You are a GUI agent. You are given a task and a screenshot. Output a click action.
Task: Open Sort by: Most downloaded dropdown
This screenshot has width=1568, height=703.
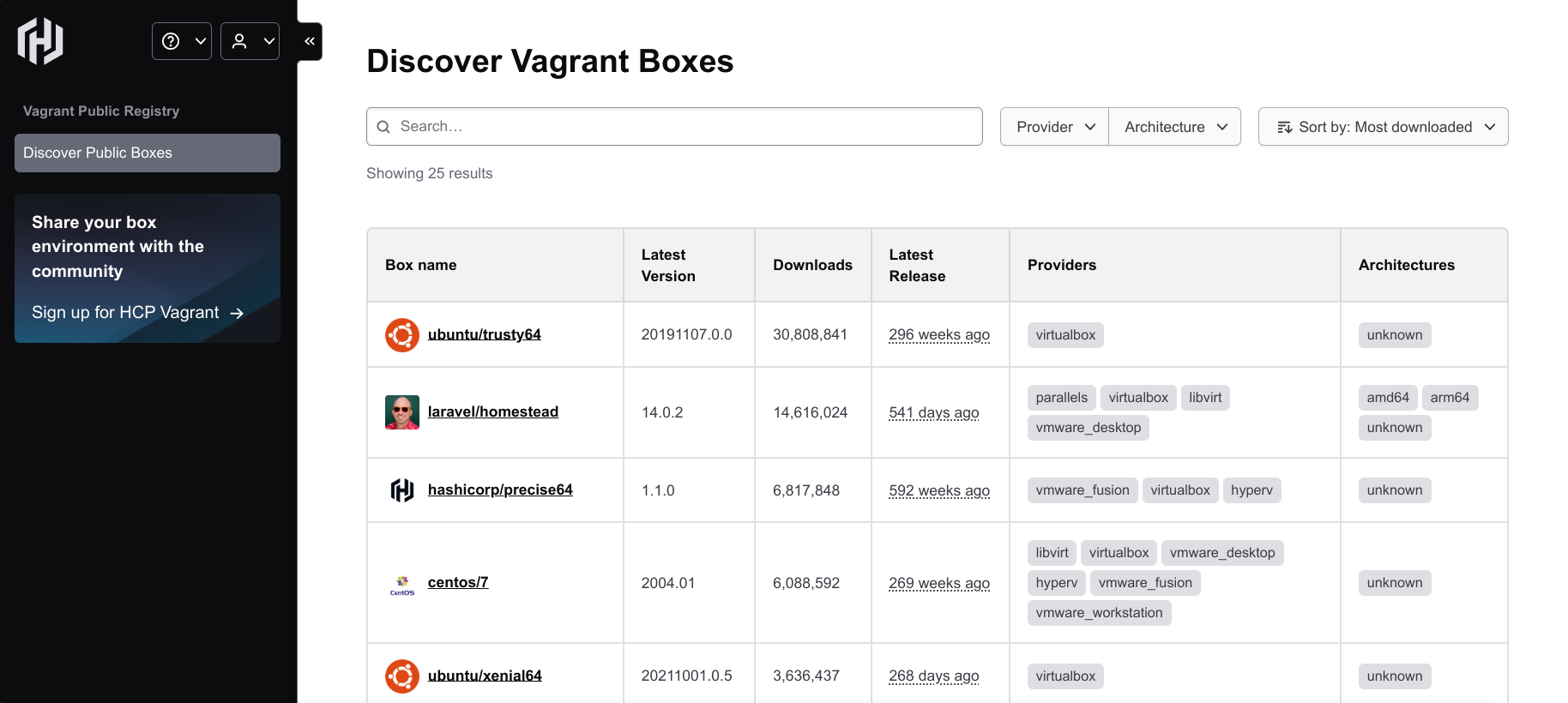1383,127
